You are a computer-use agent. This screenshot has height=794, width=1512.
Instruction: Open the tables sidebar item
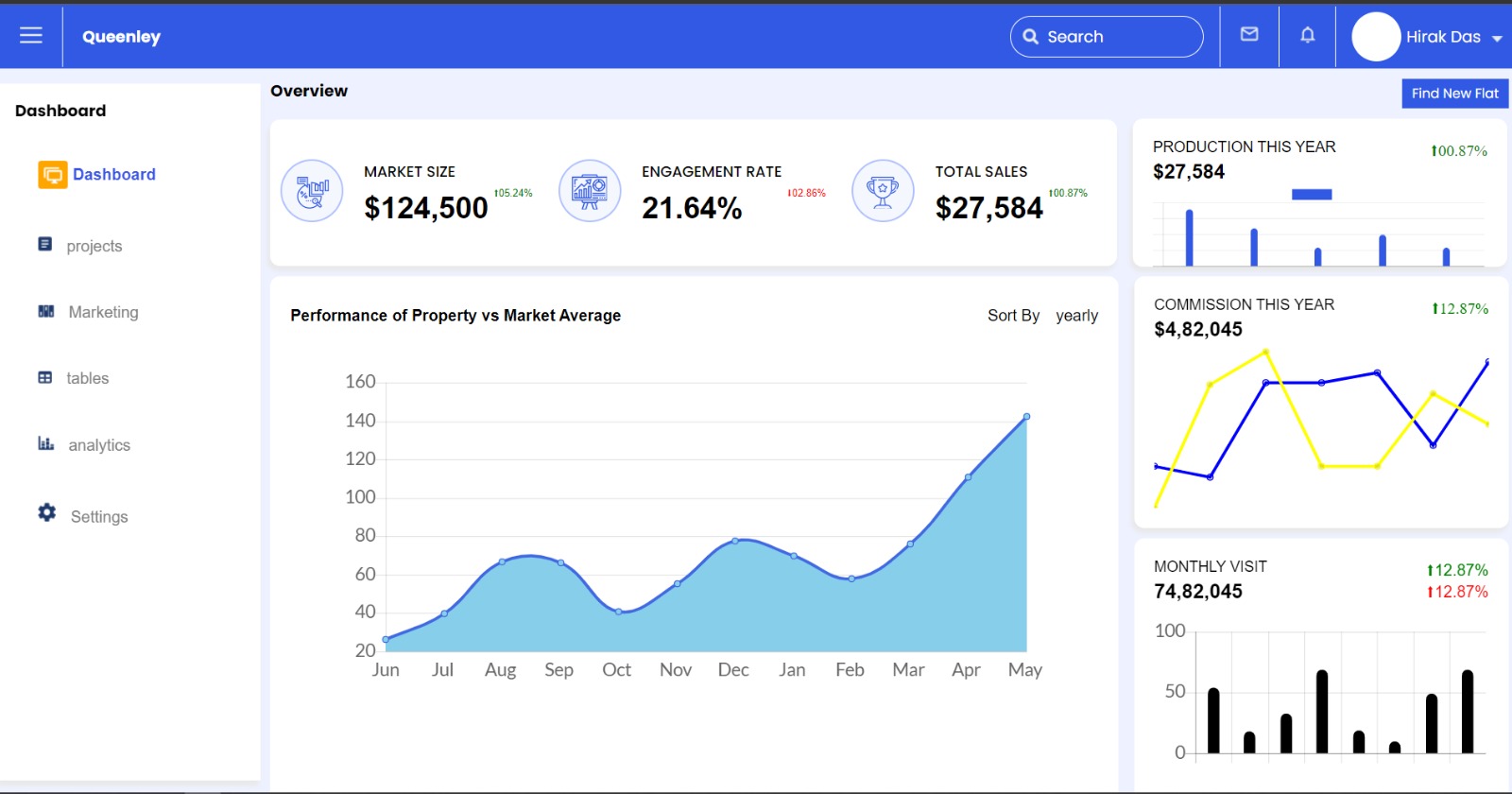(x=87, y=378)
